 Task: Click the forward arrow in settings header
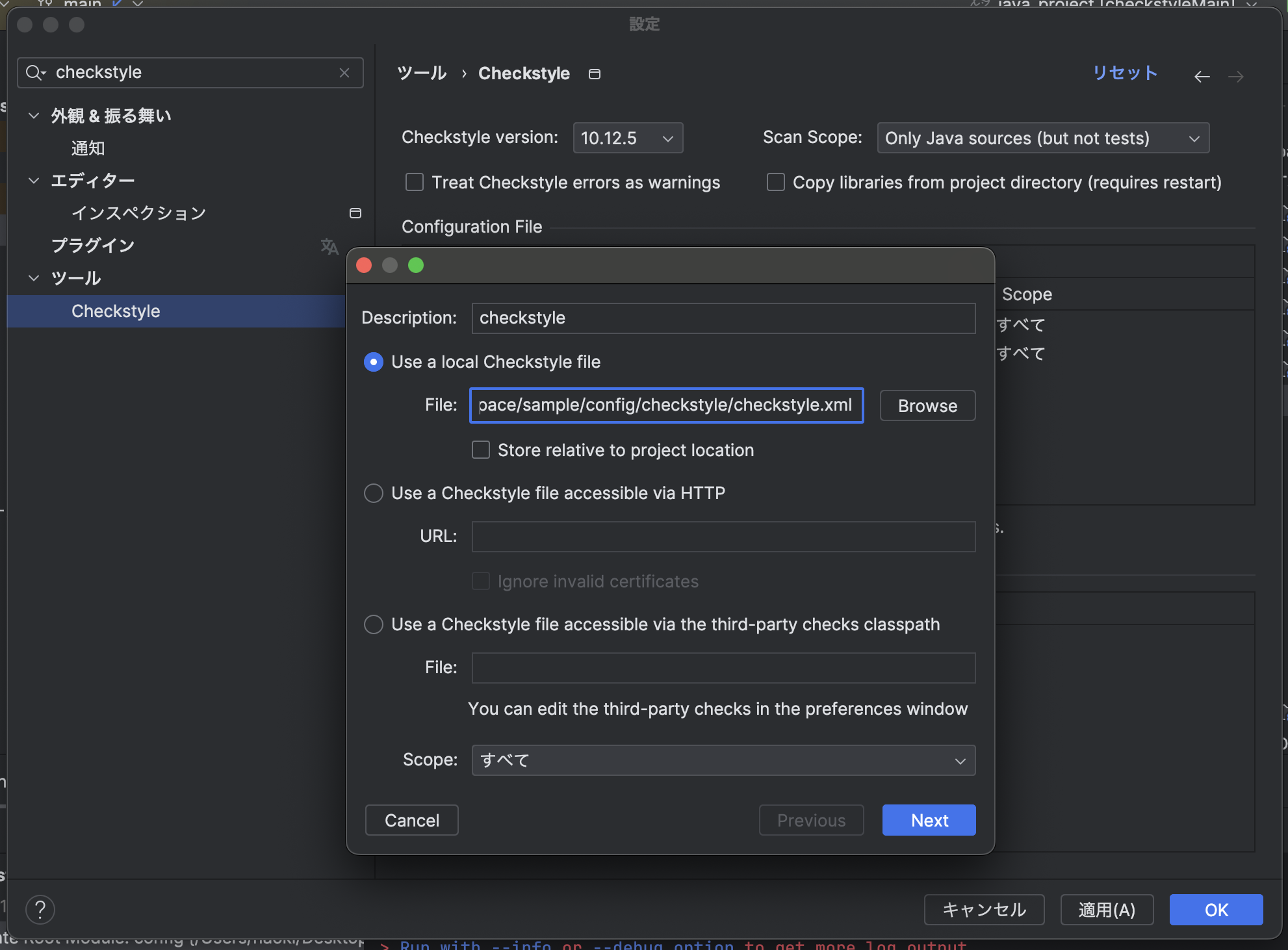1235,77
